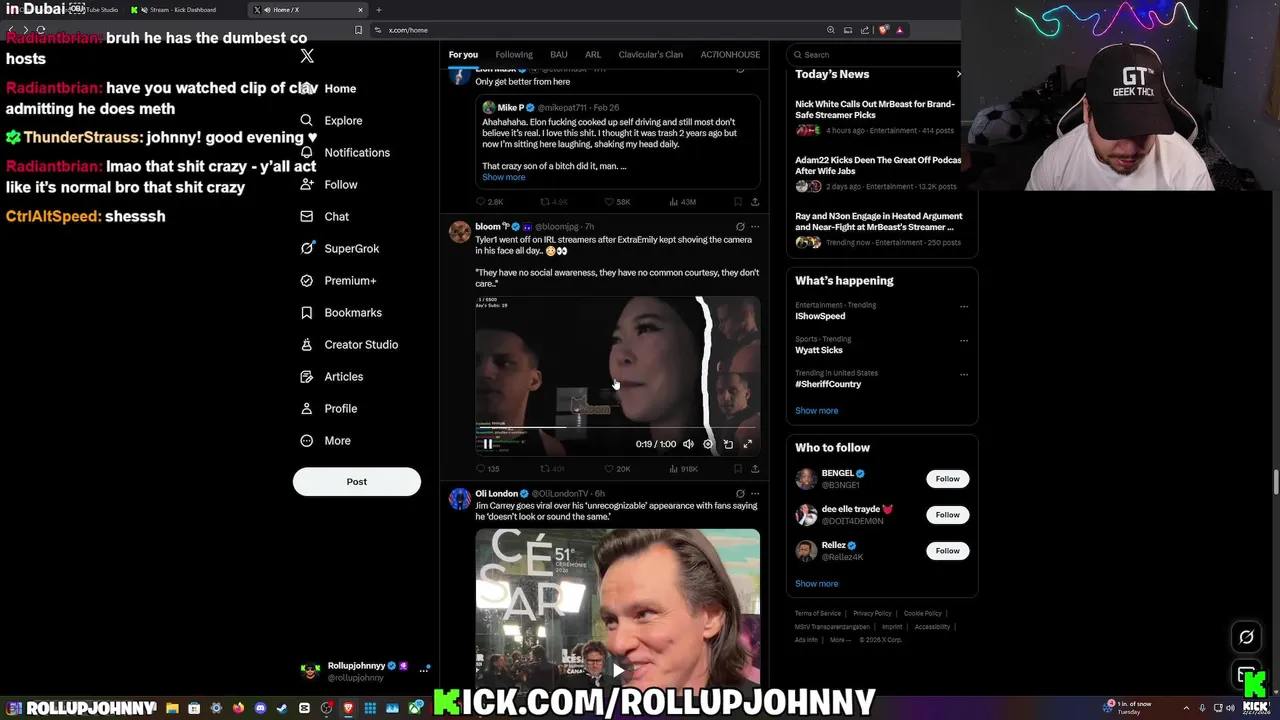Enter fullscreen on bloom video

(x=747, y=444)
